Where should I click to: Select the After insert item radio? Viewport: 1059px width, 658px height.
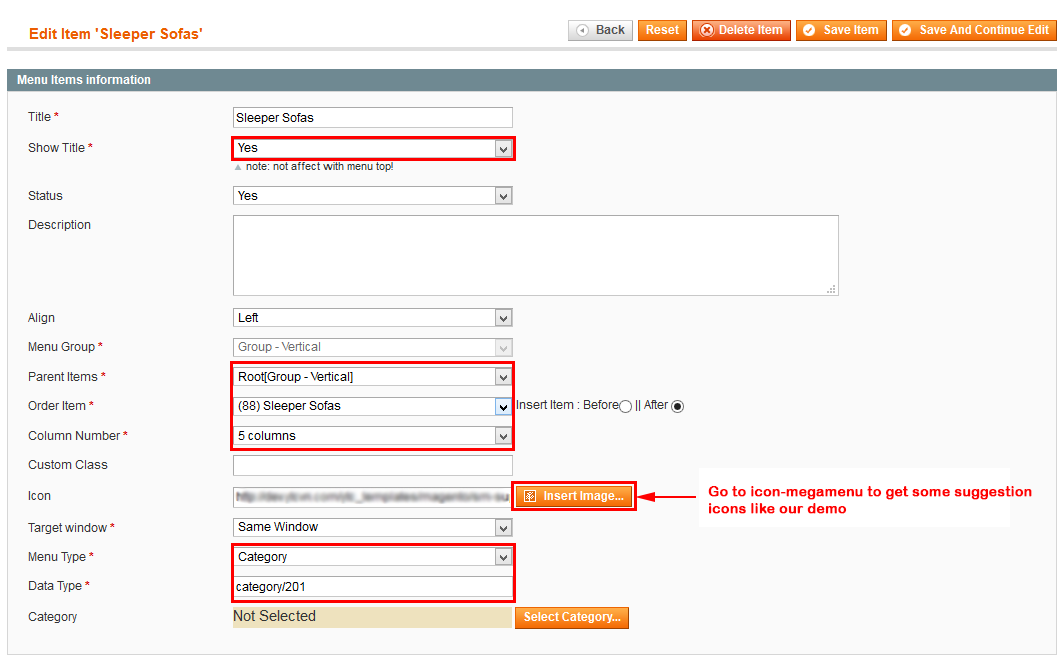click(x=678, y=406)
